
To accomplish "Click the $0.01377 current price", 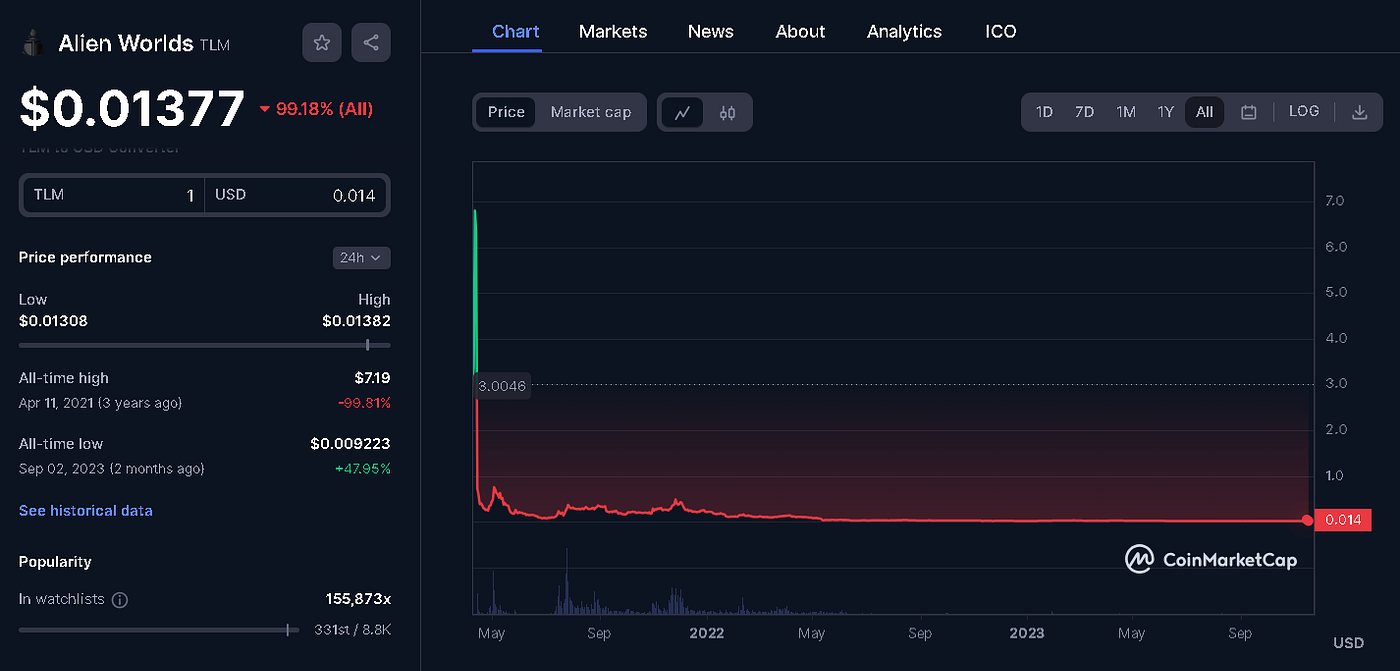I will point(132,109).
